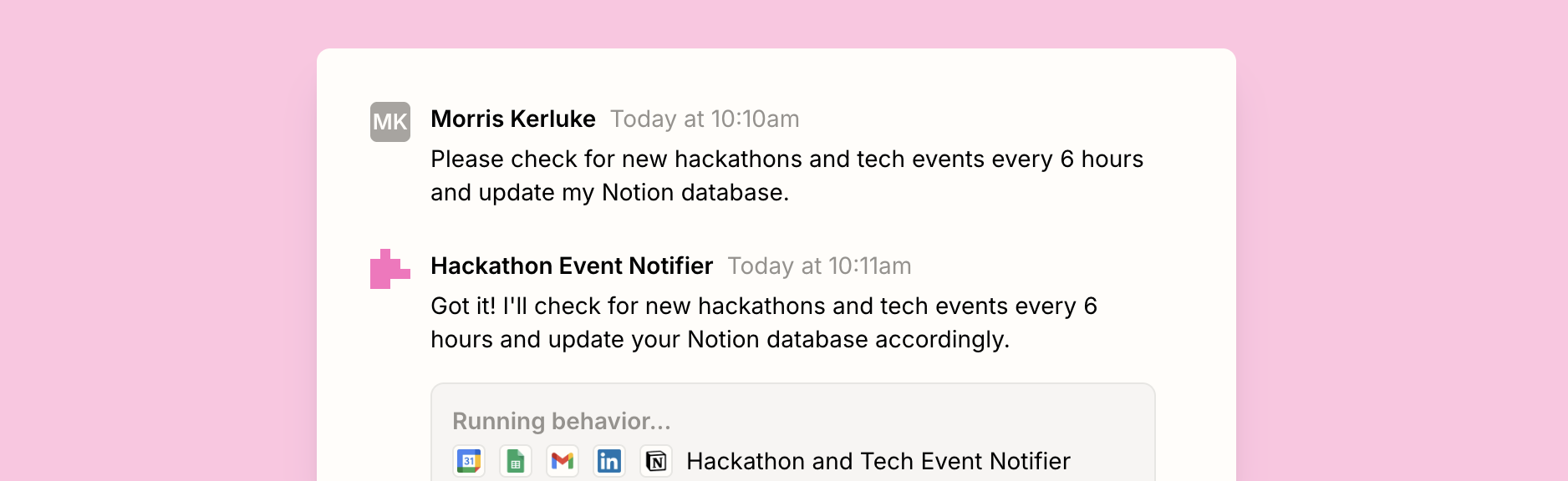Select the bot's confirmation reply text
This screenshot has height=481, width=1568.
coord(763,322)
